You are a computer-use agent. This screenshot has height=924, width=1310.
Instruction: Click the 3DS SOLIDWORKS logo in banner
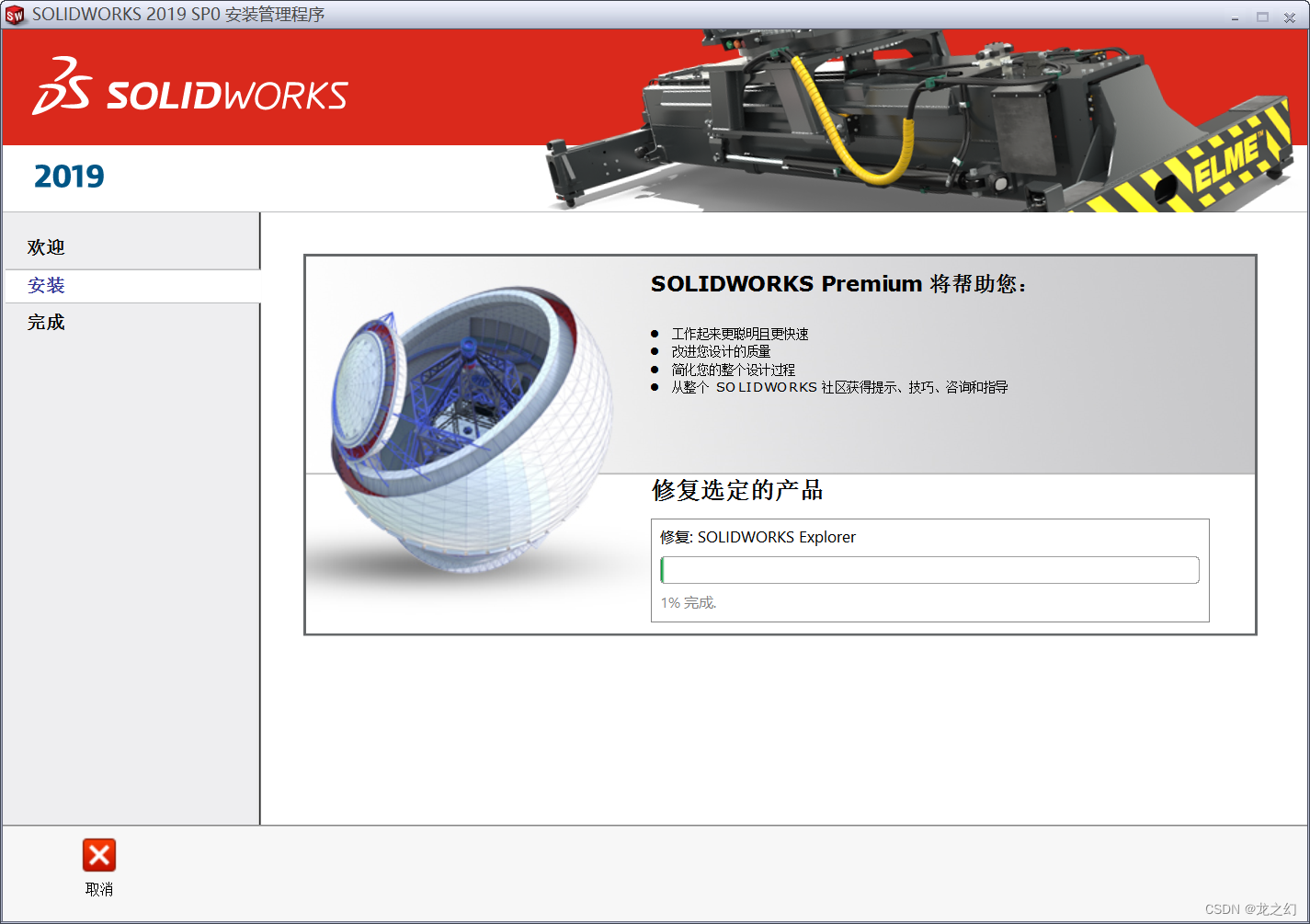pyautogui.click(x=190, y=86)
